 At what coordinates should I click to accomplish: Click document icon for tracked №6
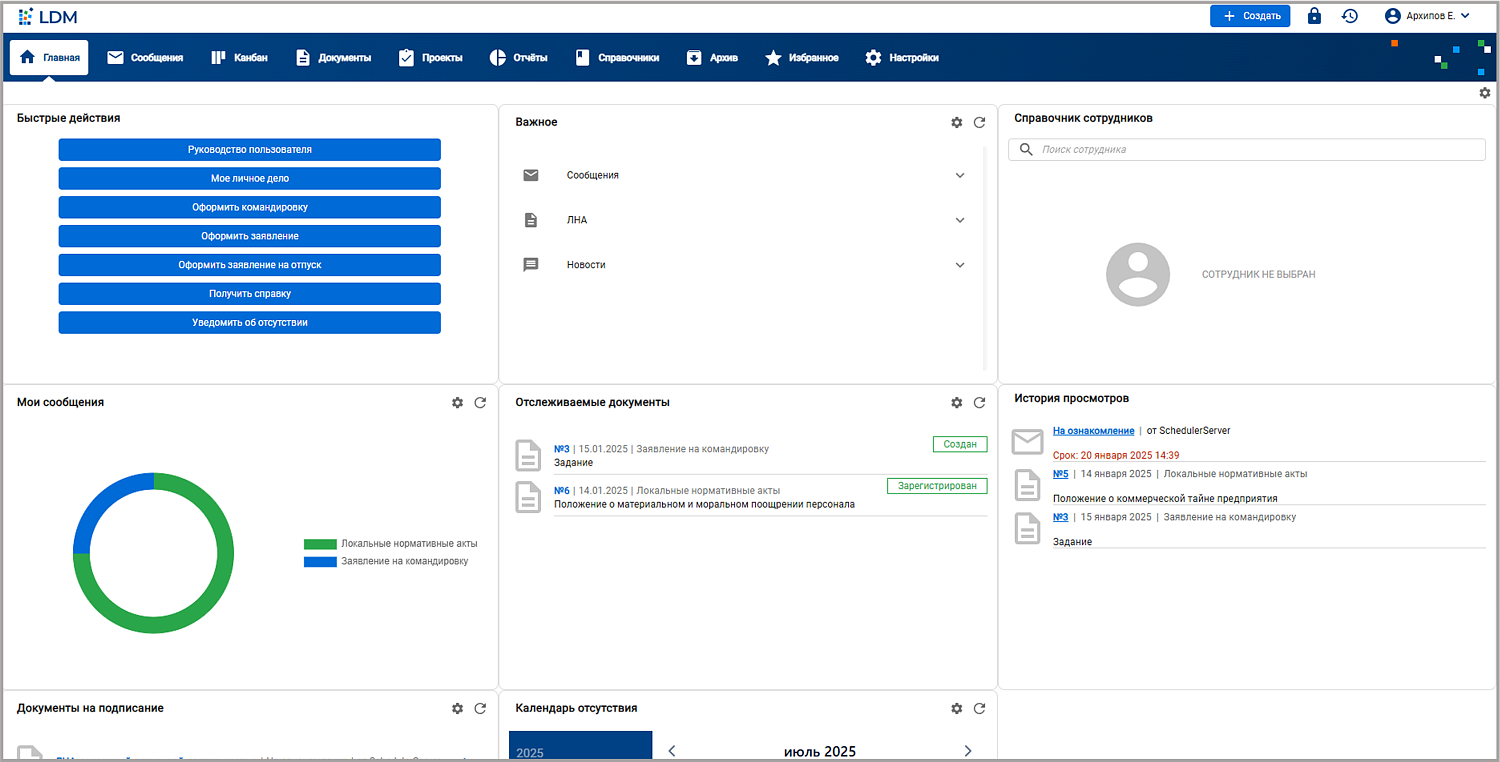(528, 497)
